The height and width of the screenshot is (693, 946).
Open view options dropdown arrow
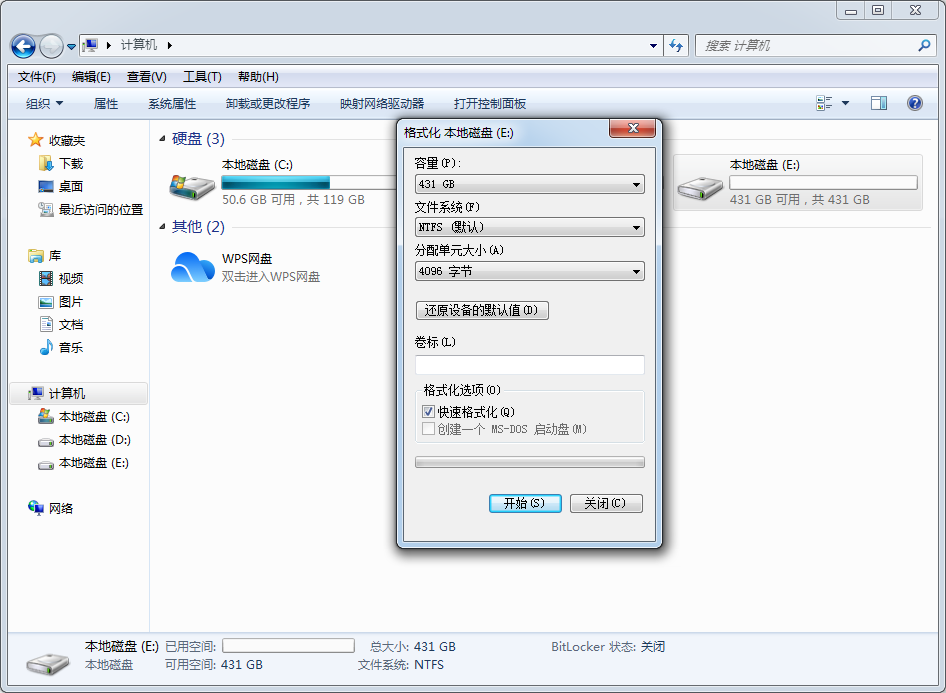pyautogui.click(x=845, y=103)
